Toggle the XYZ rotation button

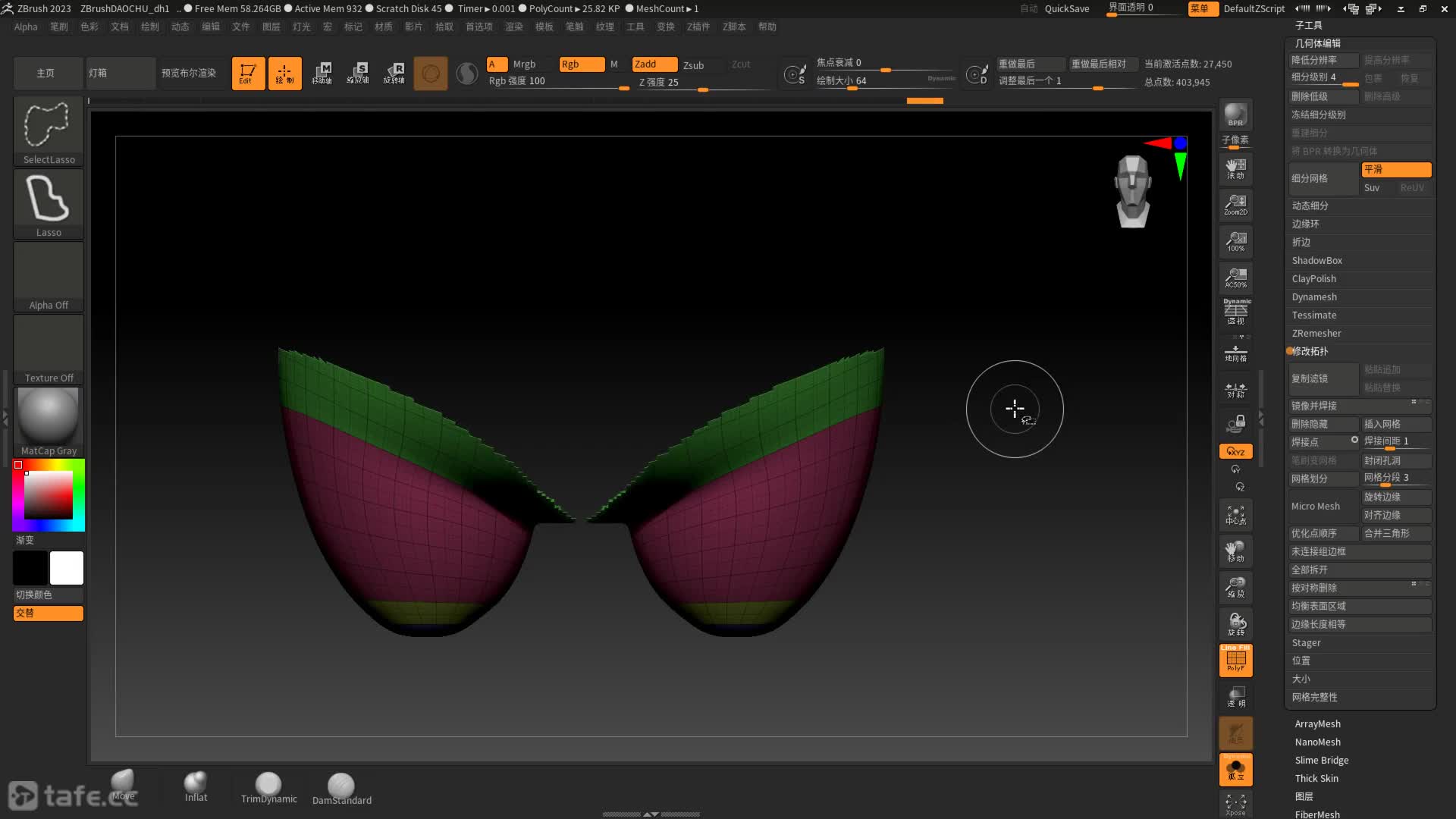coord(1235,451)
